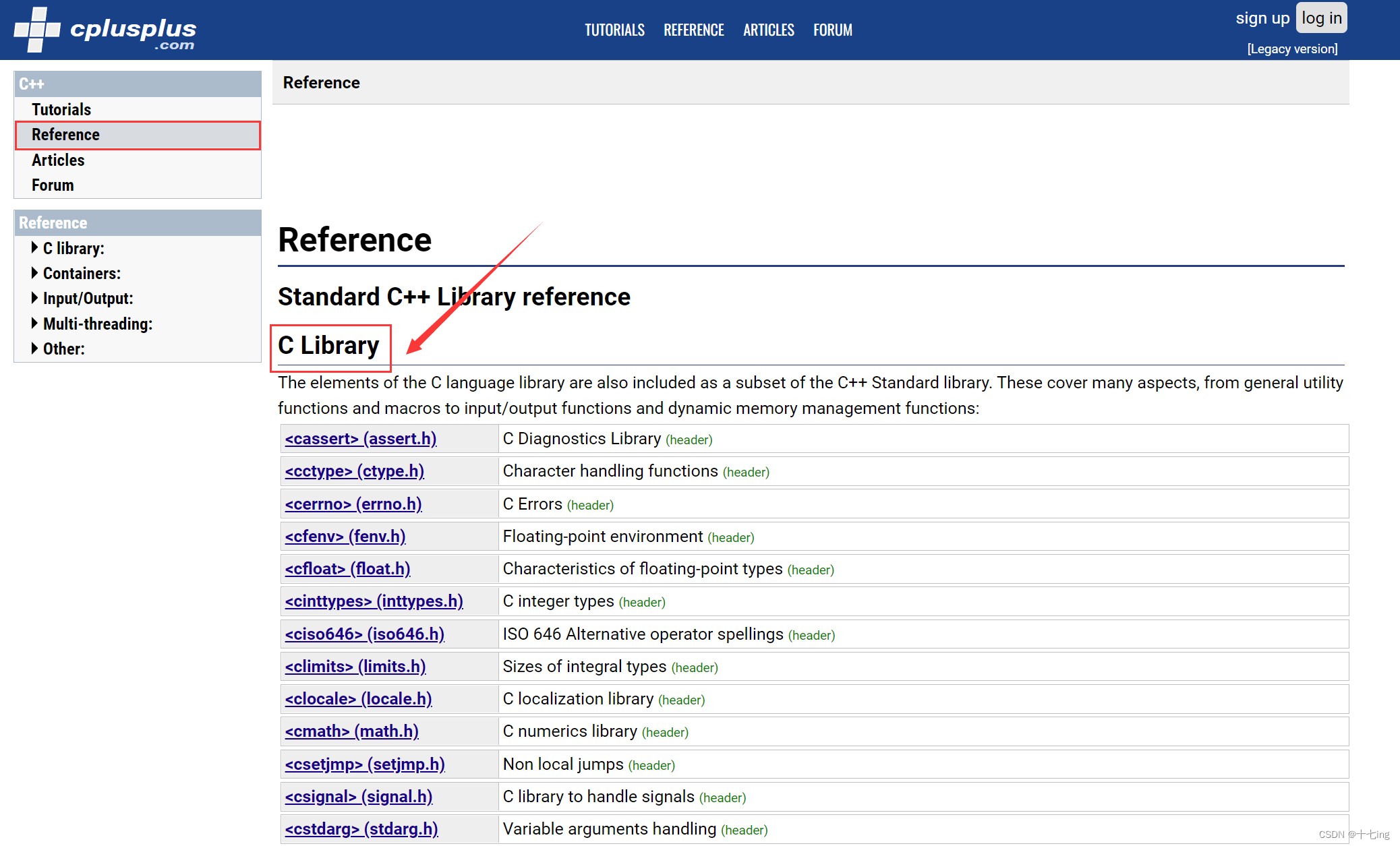Open FORUM in the top navigation
Viewport: 1400px width, 846px height.
click(x=832, y=30)
